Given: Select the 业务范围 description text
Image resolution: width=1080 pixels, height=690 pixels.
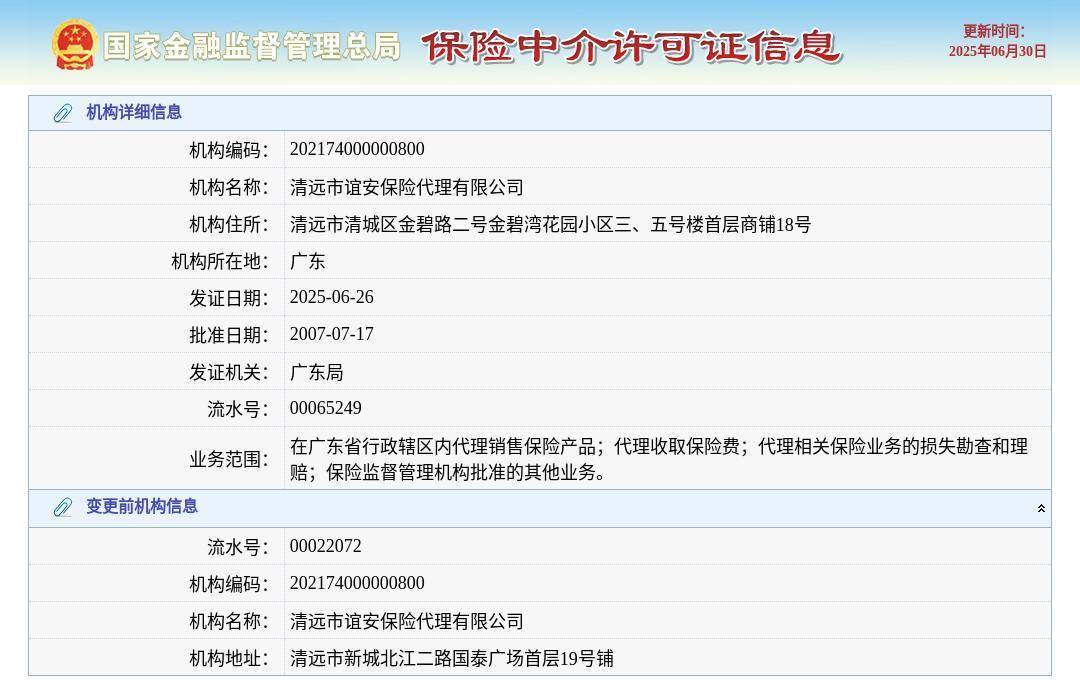Looking at the screenshot, I should 658,459.
